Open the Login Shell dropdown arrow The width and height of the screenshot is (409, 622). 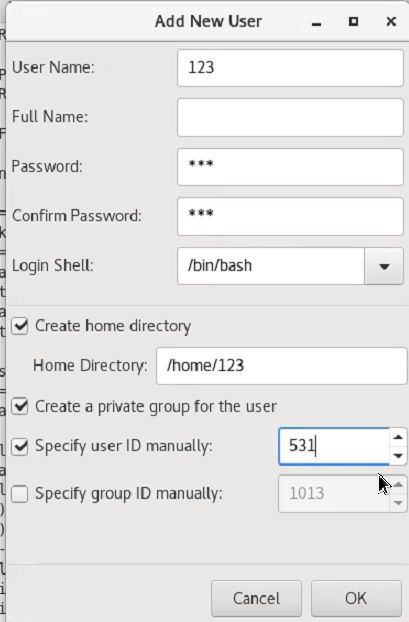click(384, 266)
